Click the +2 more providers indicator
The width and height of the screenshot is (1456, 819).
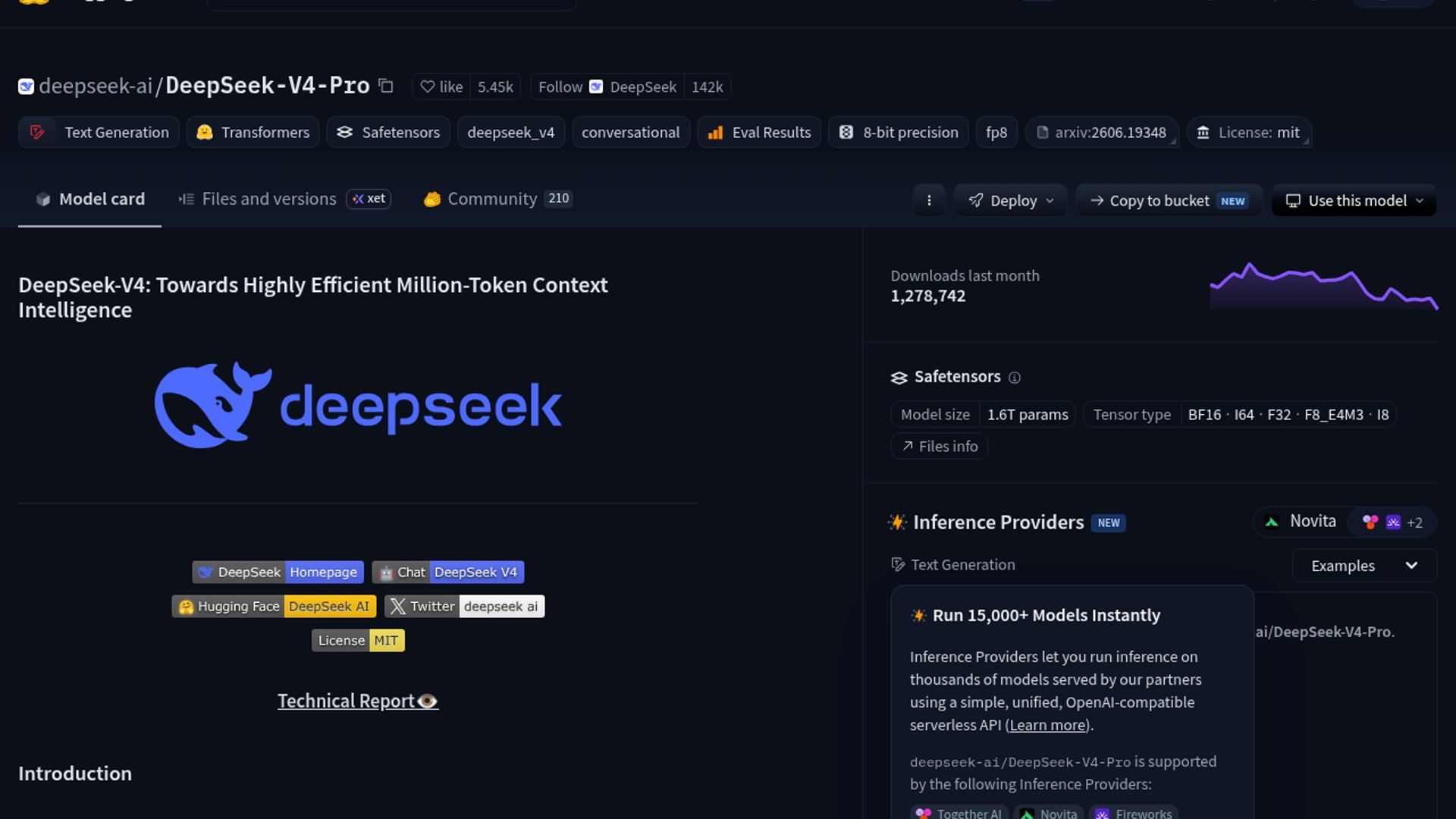pos(1414,522)
